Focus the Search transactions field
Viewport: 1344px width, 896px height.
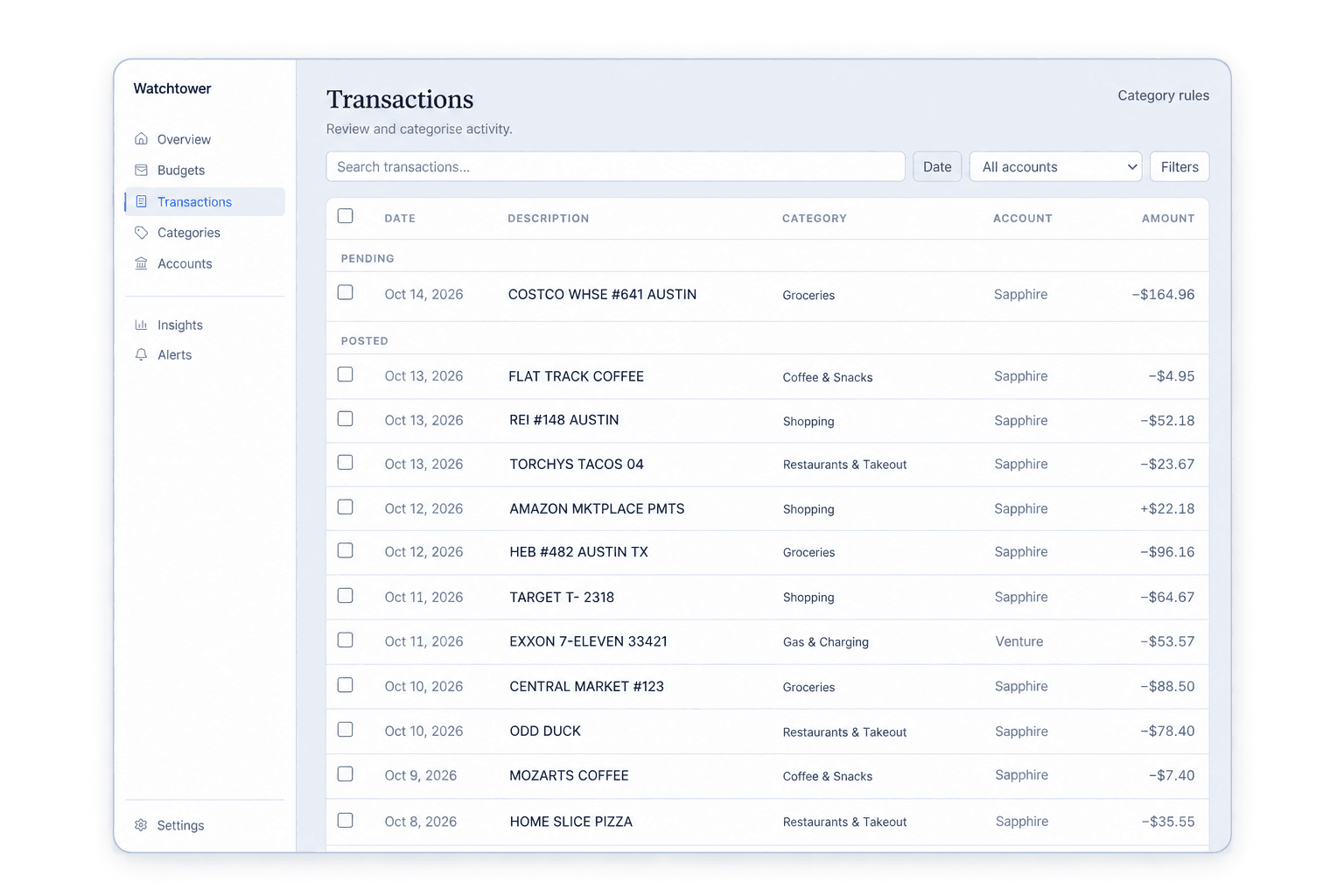tap(615, 167)
